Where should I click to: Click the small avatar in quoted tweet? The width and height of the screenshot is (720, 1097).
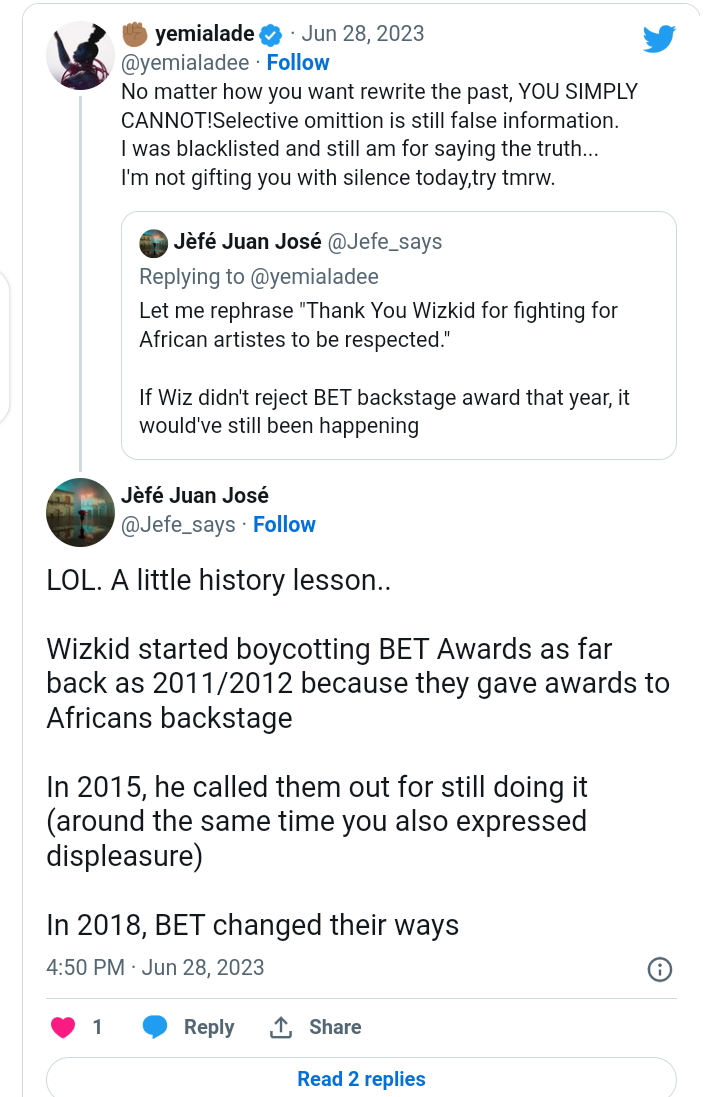pyautogui.click(x=153, y=243)
